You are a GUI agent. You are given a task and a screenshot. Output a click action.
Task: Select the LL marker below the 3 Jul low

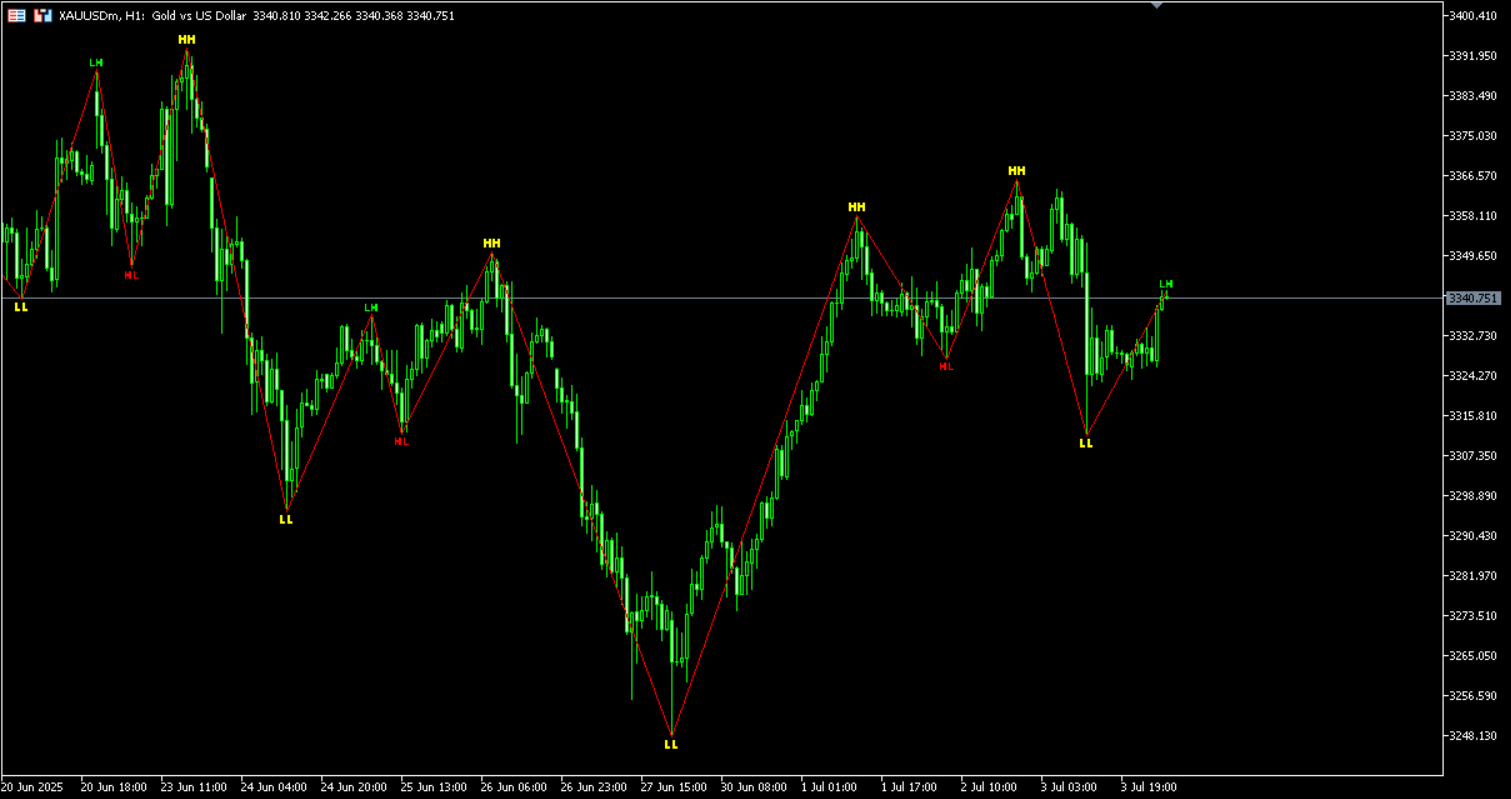coord(1087,443)
